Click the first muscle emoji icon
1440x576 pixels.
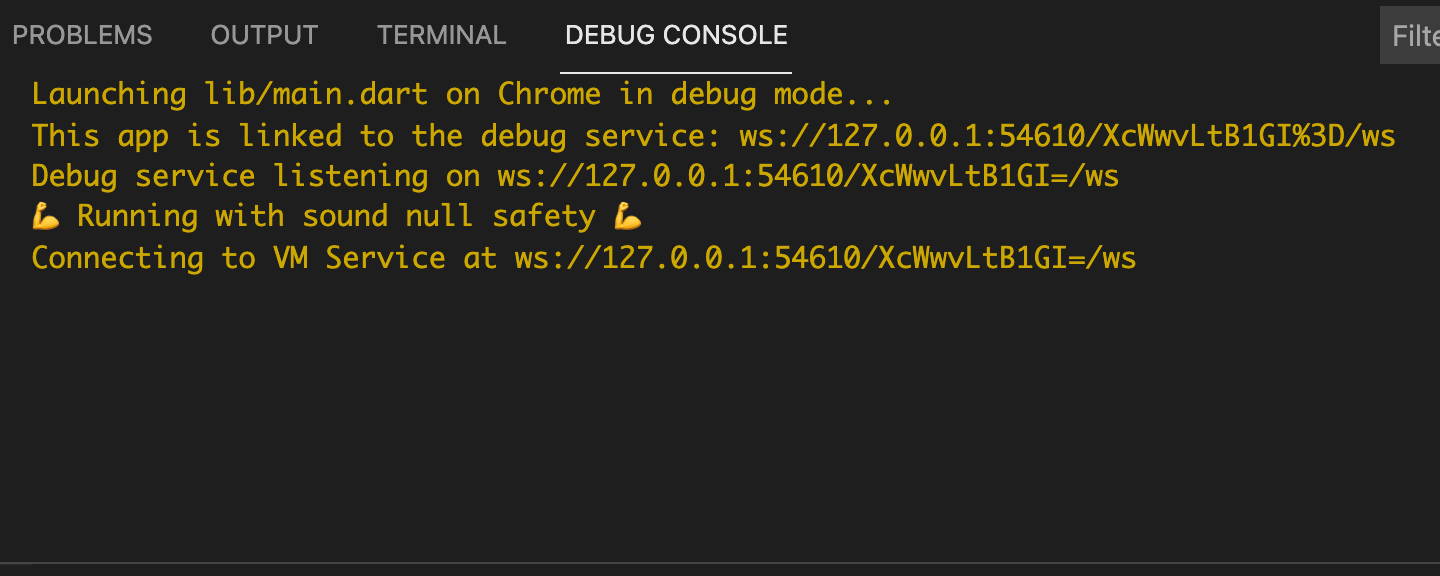click(x=45, y=216)
